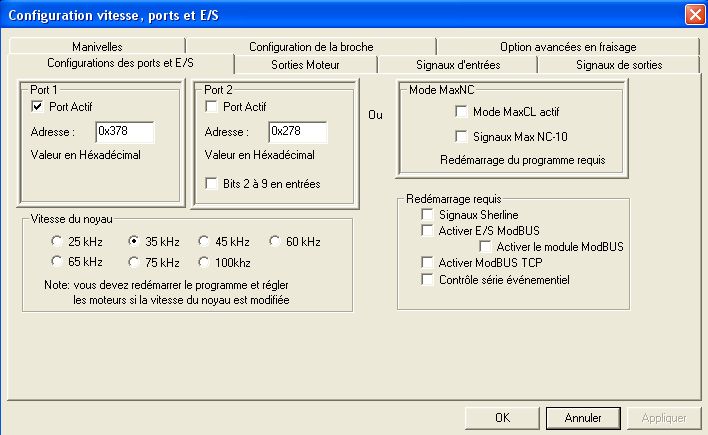708x435 pixels.
Task: Uncheck Port 1 Port Actif checkbox
Action: point(37,107)
